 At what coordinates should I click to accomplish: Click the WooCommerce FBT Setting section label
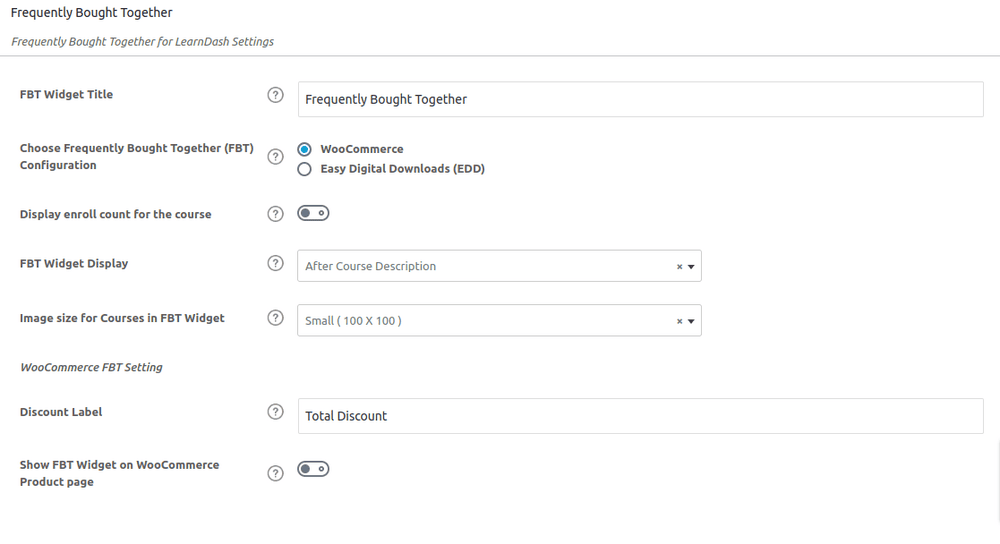(x=91, y=367)
